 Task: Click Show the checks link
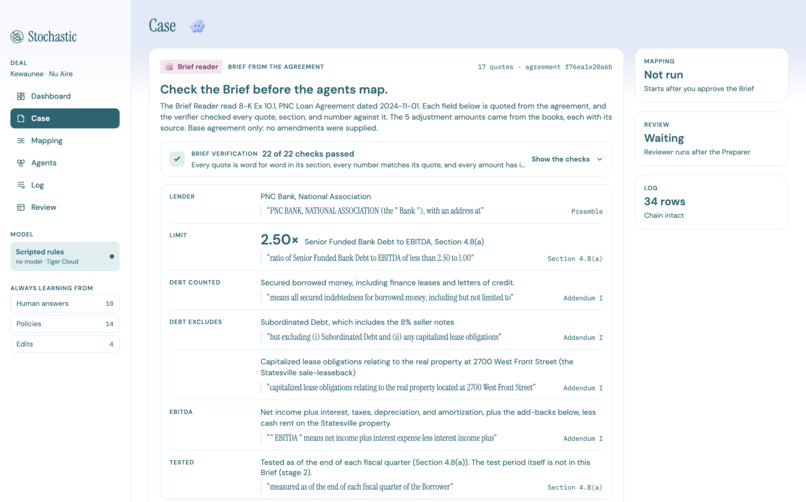560,159
